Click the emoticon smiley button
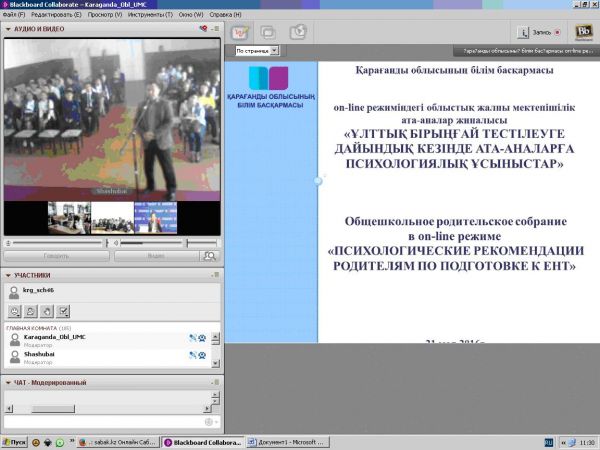600x450 pixels. click(14, 312)
